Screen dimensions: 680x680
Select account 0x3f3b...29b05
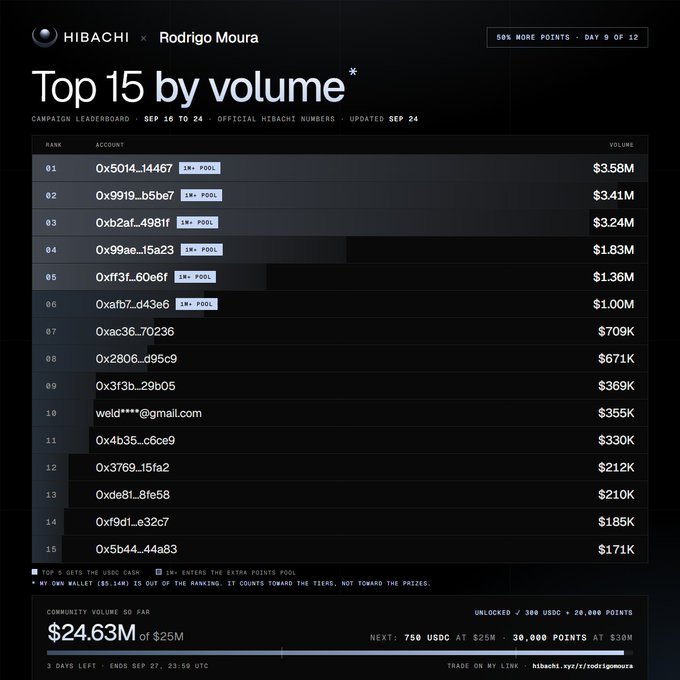[136, 386]
